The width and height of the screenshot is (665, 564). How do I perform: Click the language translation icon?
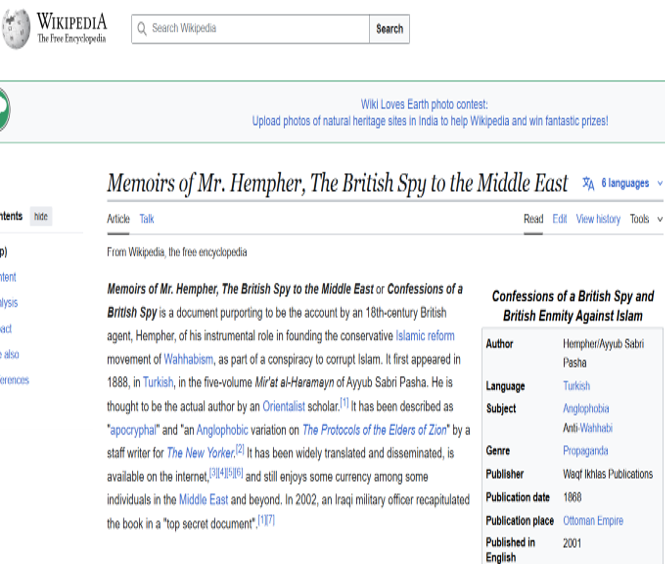(588, 184)
